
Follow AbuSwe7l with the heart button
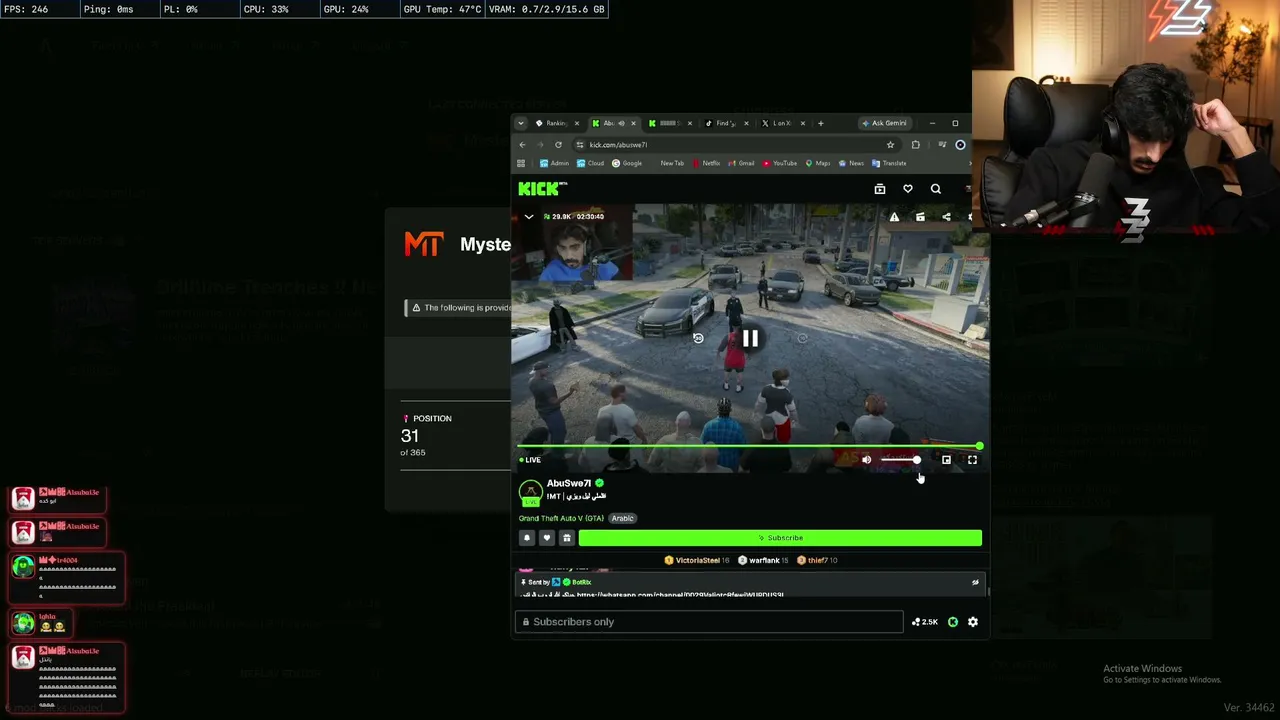[546, 538]
